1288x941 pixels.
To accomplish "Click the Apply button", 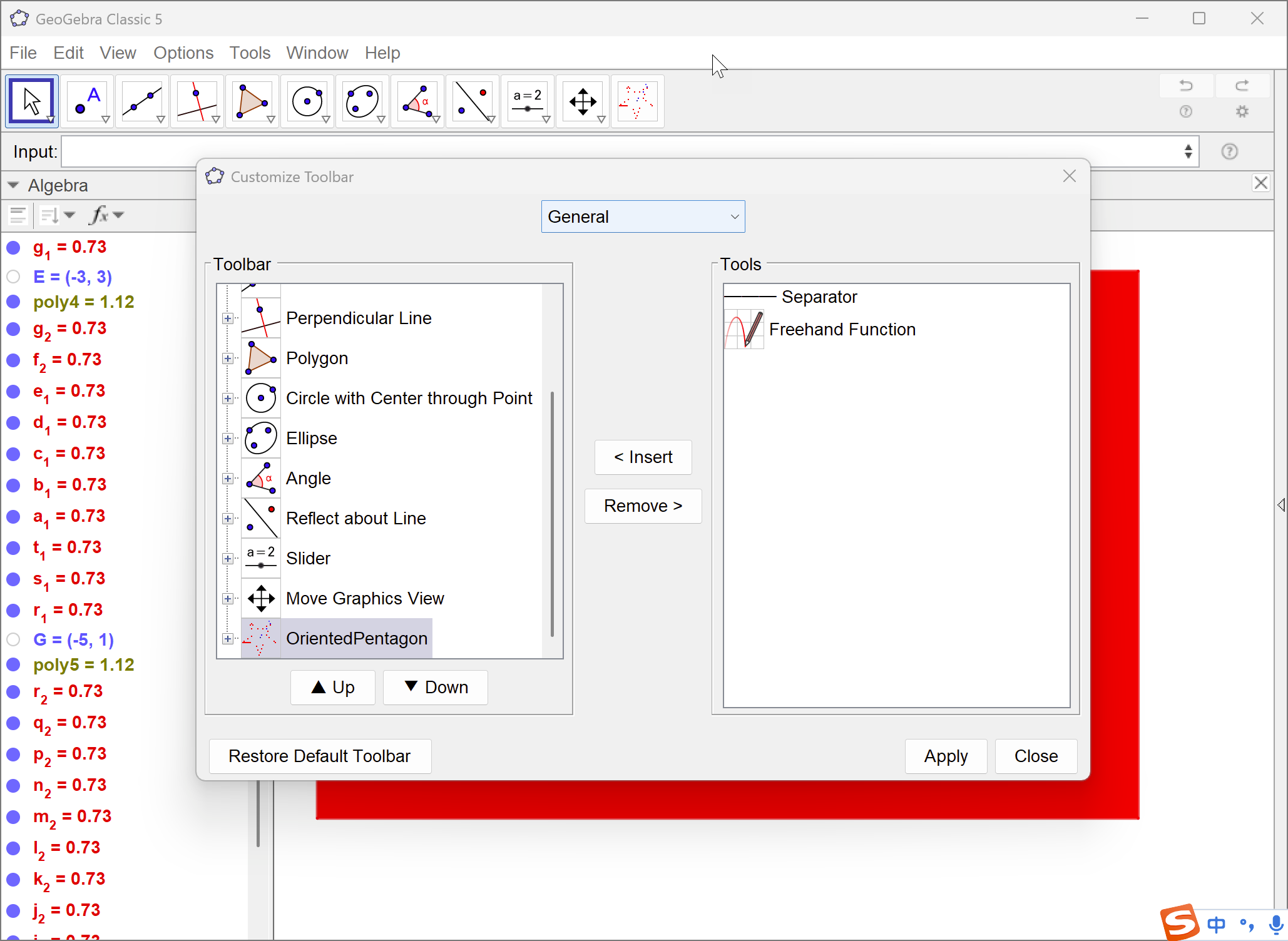I will 945,756.
